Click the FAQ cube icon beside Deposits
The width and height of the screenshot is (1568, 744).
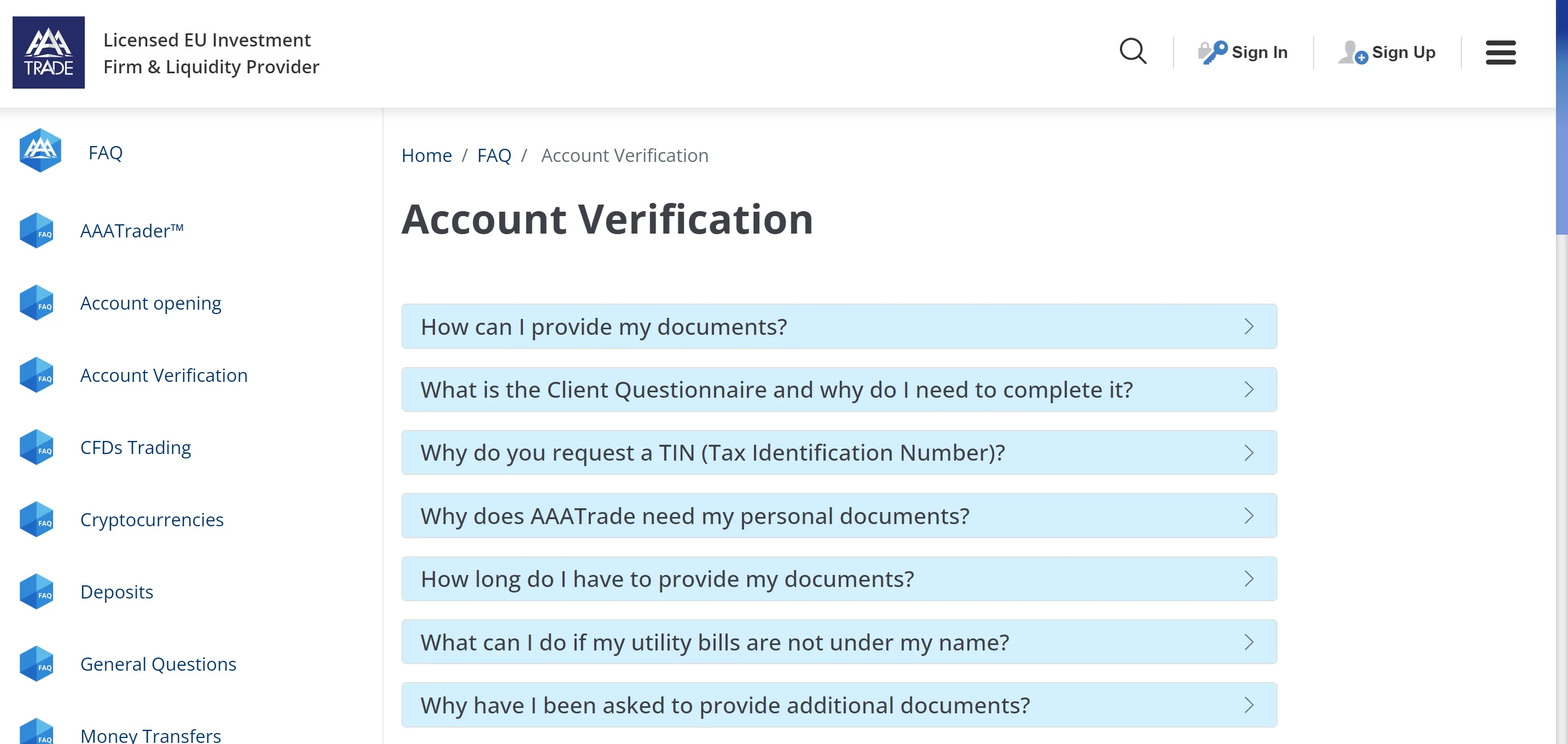coord(37,591)
